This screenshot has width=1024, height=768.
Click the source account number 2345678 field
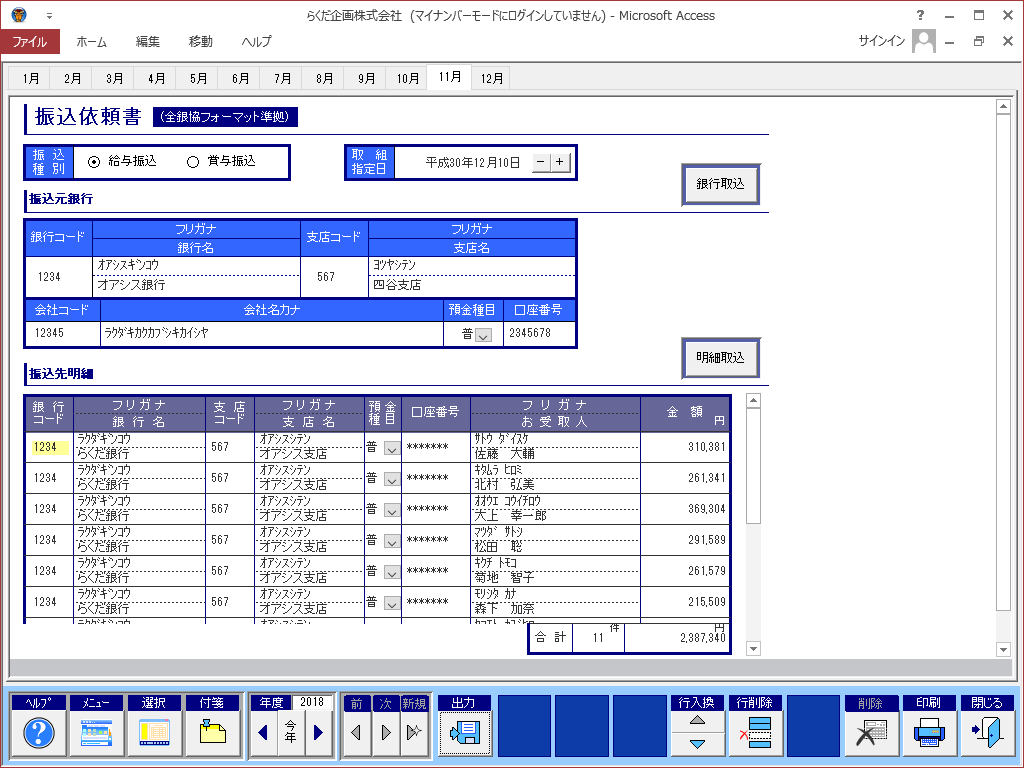coord(539,333)
